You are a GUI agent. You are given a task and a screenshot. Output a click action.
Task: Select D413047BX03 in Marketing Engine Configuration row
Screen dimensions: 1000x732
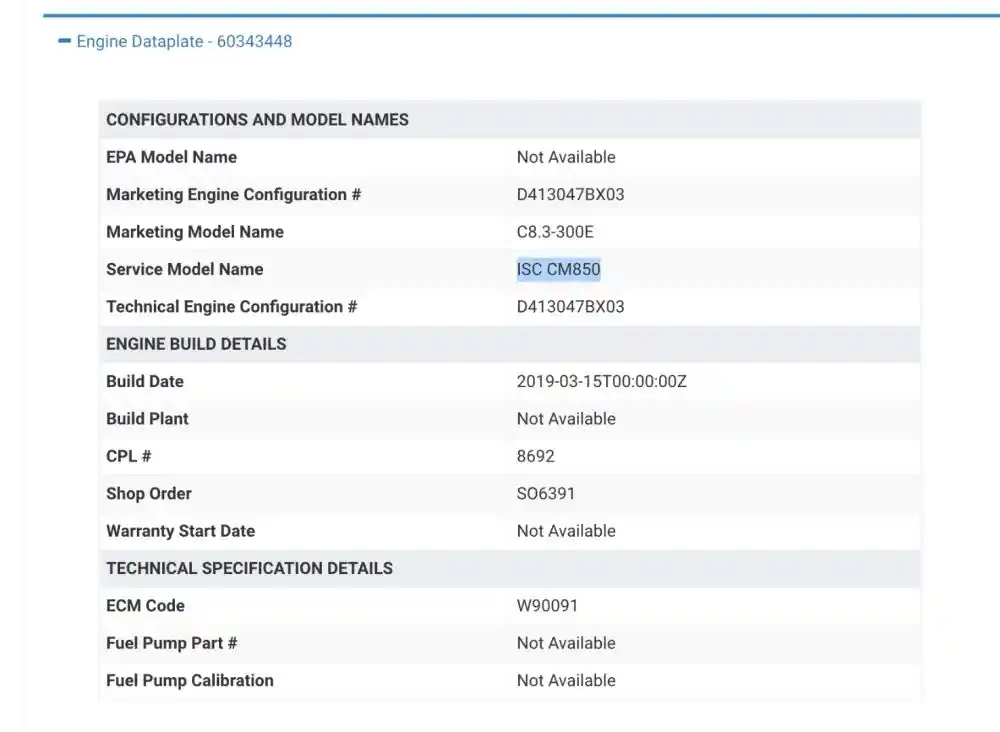[x=570, y=194]
